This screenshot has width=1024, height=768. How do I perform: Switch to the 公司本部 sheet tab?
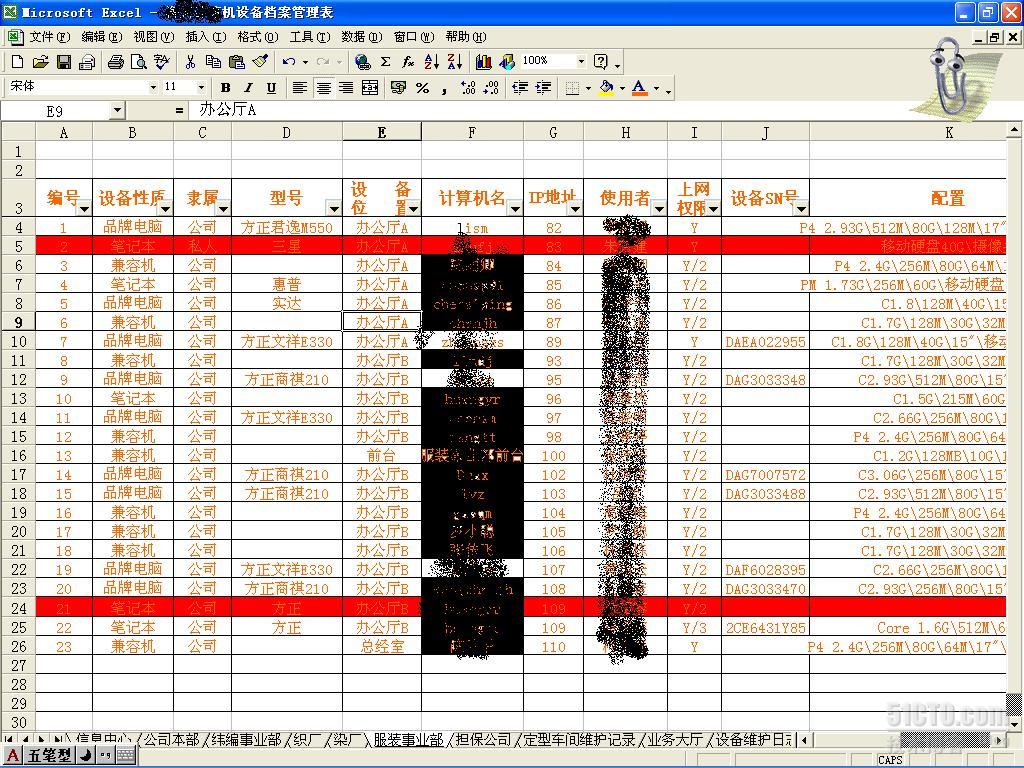171,740
